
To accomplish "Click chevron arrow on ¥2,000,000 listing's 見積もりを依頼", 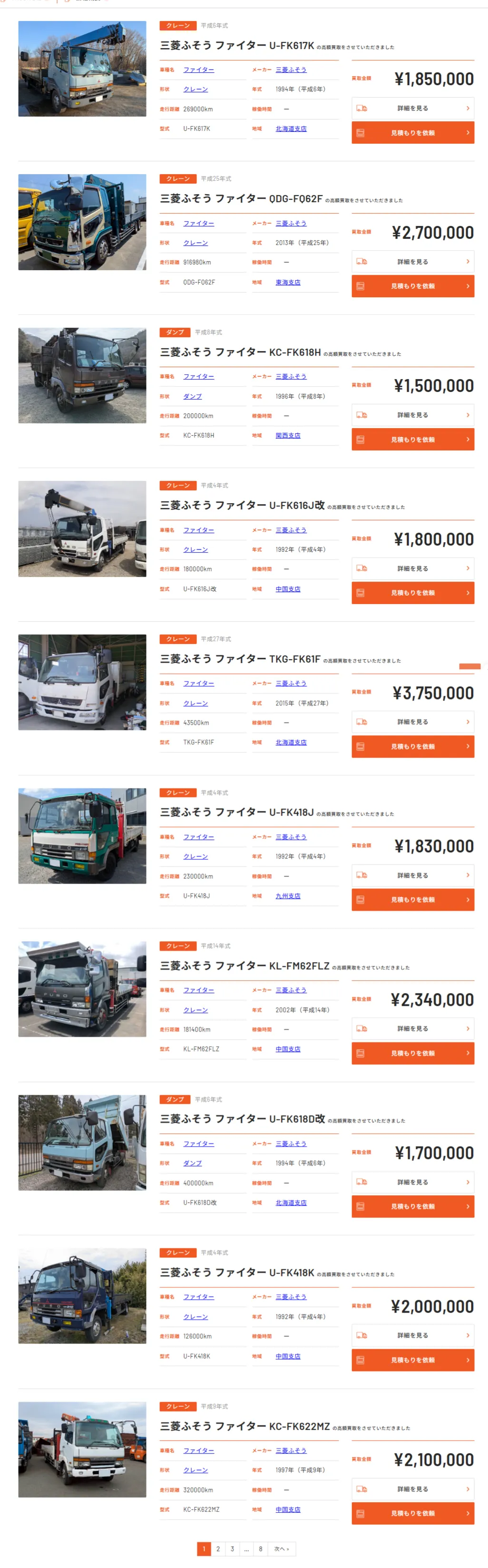I will point(468,1360).
